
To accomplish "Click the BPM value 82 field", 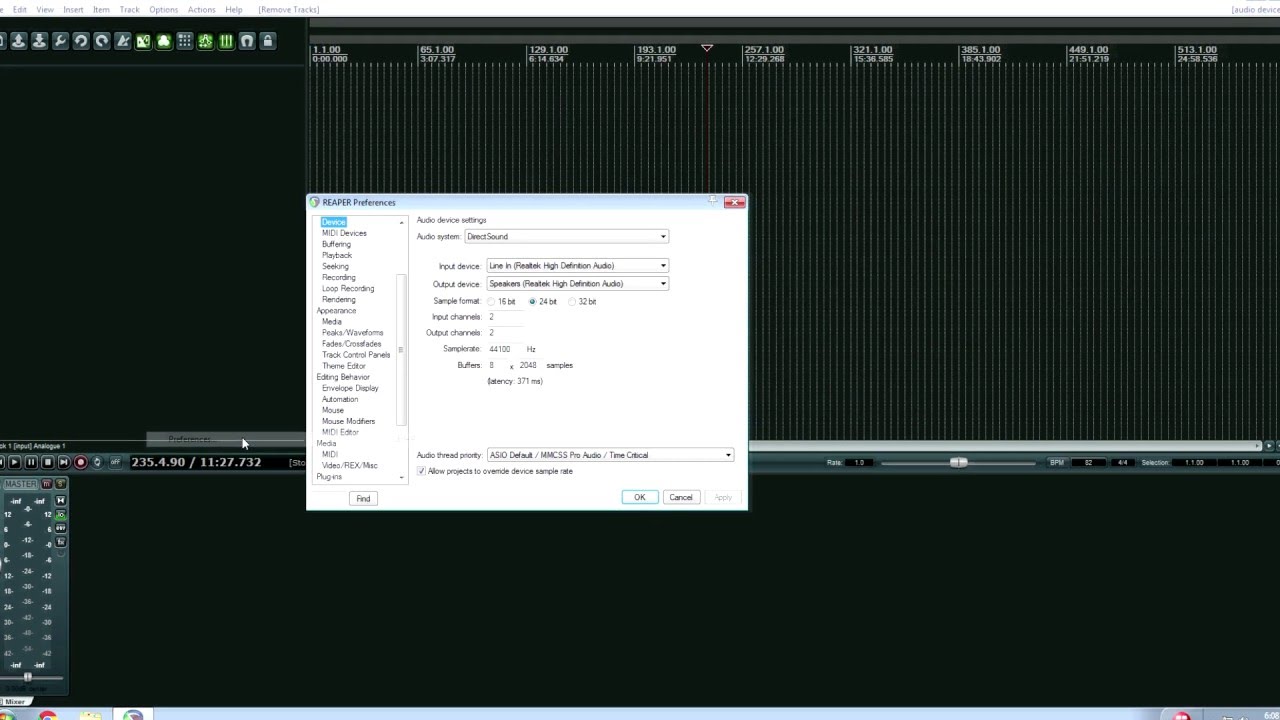I will click(x=1088, y=462).
